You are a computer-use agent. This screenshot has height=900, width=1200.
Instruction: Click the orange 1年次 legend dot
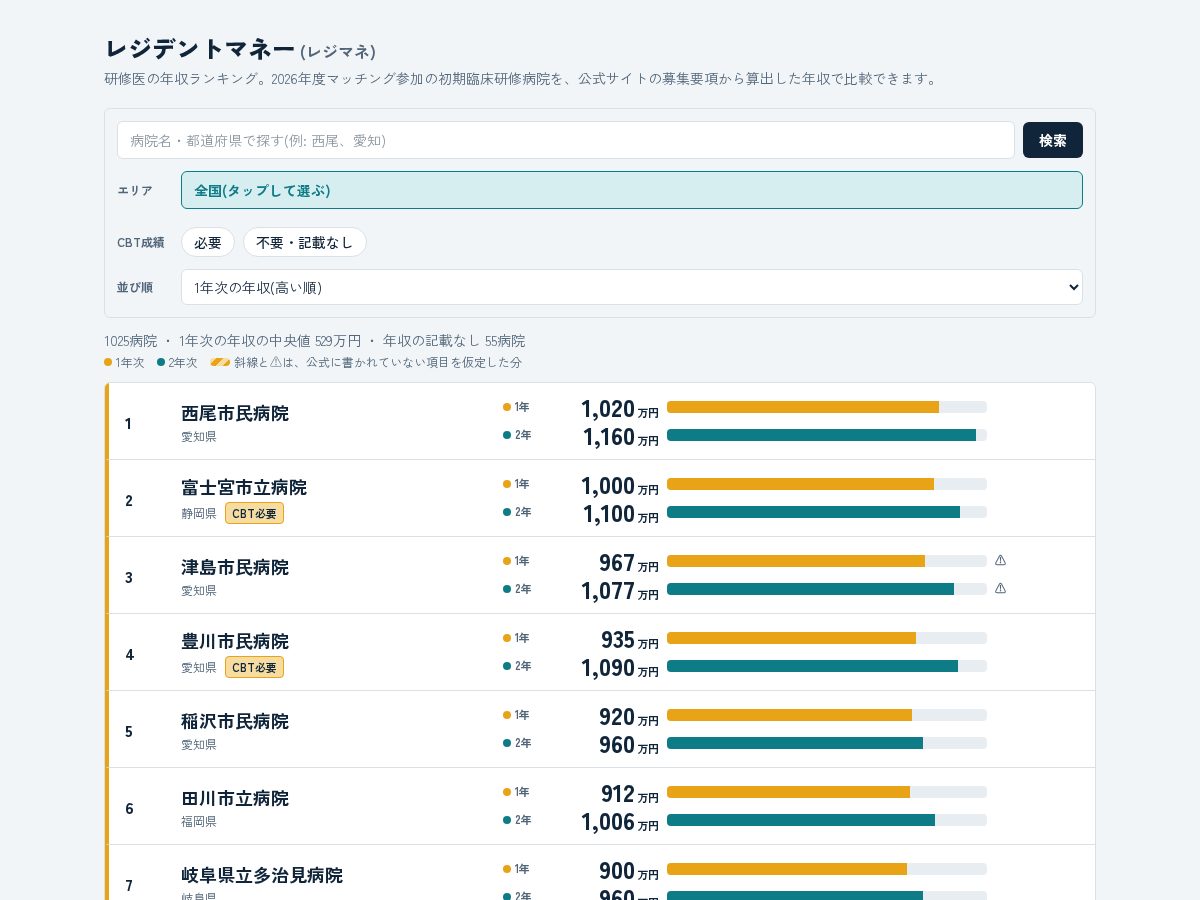pyautogui.click(x=108, y=362)
